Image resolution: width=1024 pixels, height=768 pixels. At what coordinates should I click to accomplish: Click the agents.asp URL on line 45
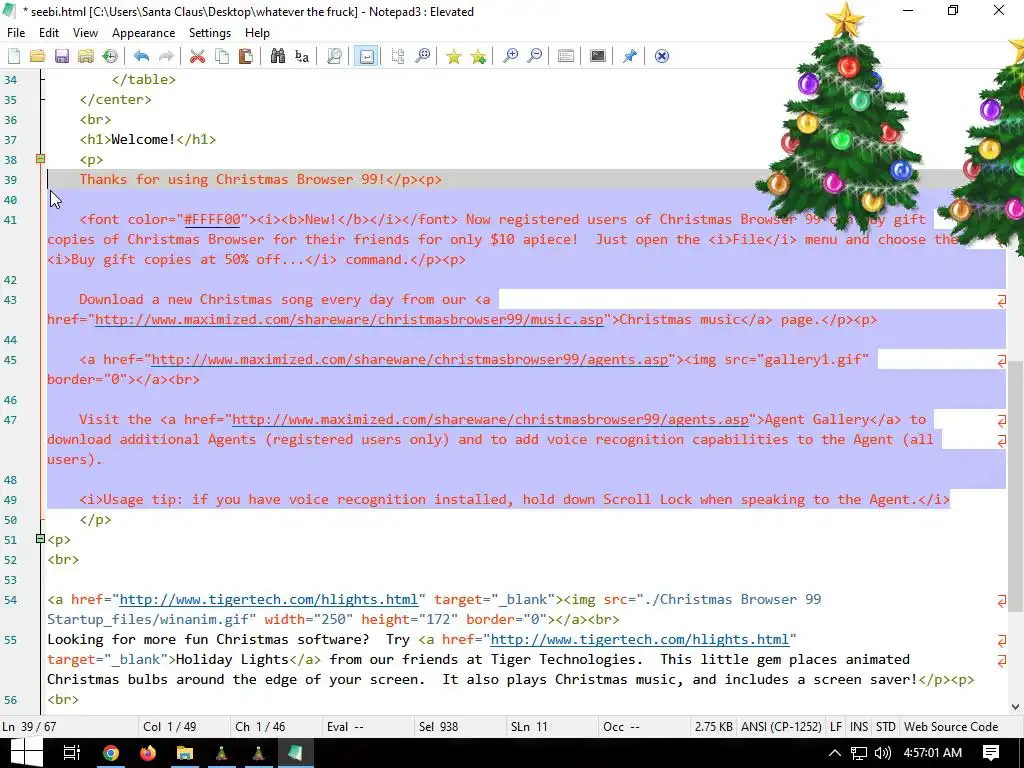tap(409, 359)
